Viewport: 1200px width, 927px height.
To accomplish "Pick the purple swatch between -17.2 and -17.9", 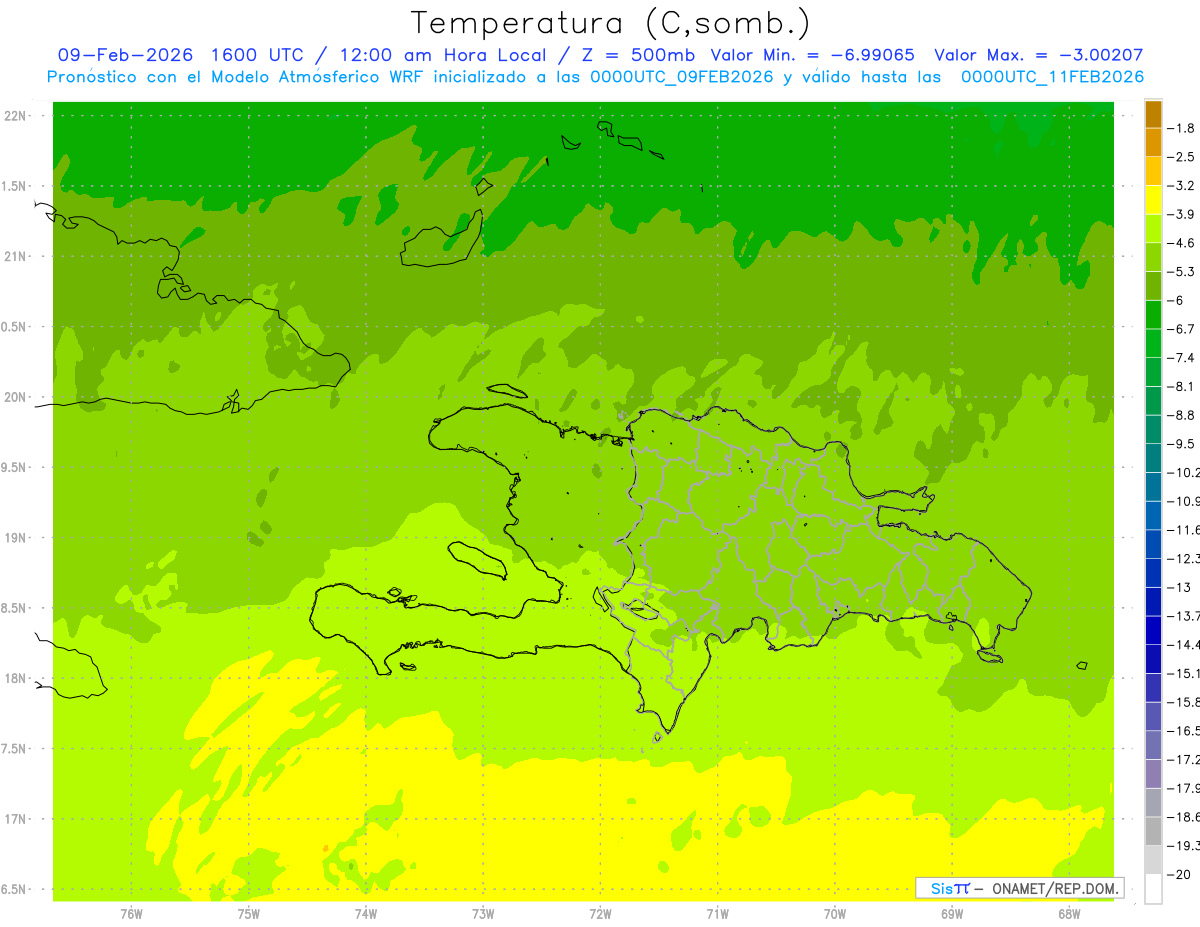I will click(x=1153, y=774).
